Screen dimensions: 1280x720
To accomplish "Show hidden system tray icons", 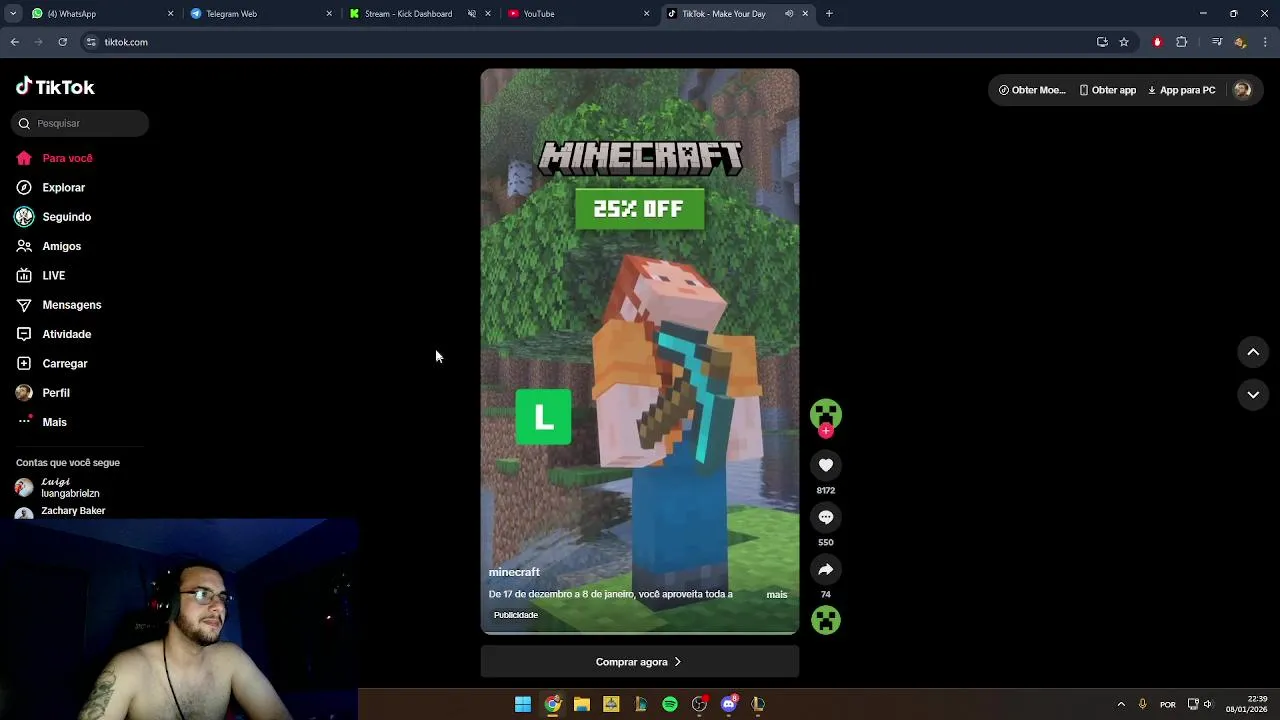I will click(1121, 704).
